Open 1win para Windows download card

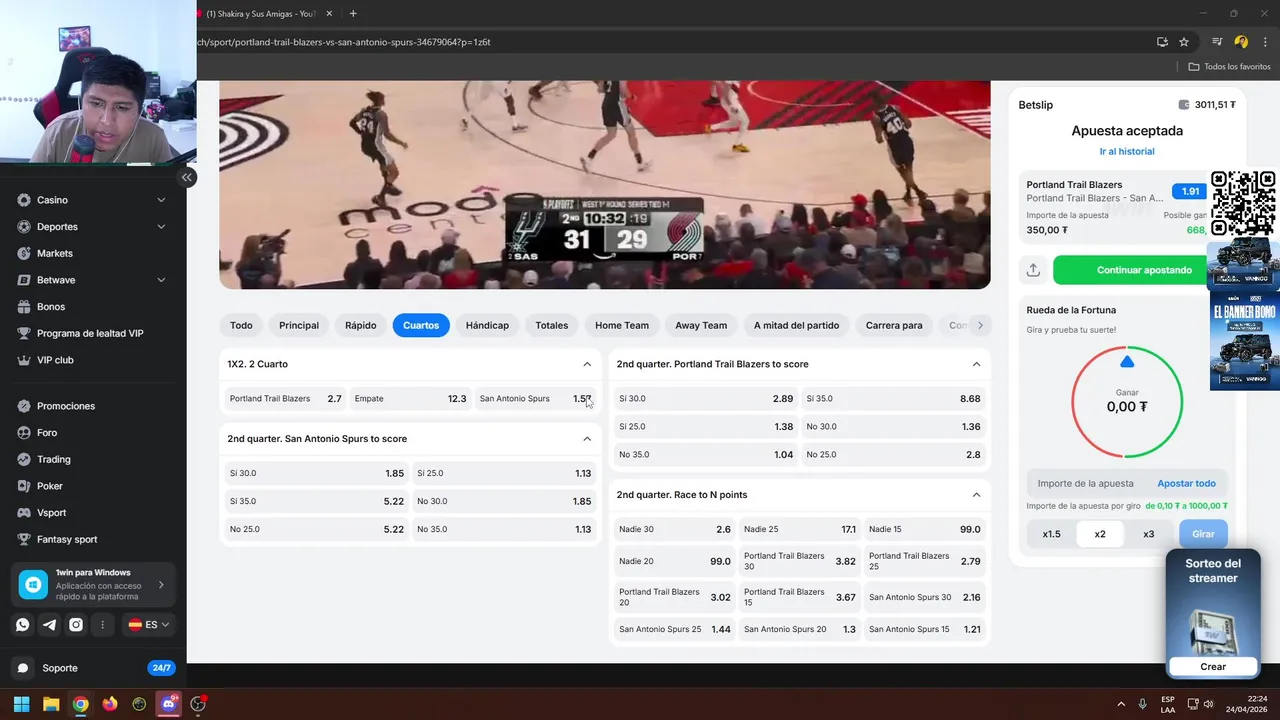[93, 585]
